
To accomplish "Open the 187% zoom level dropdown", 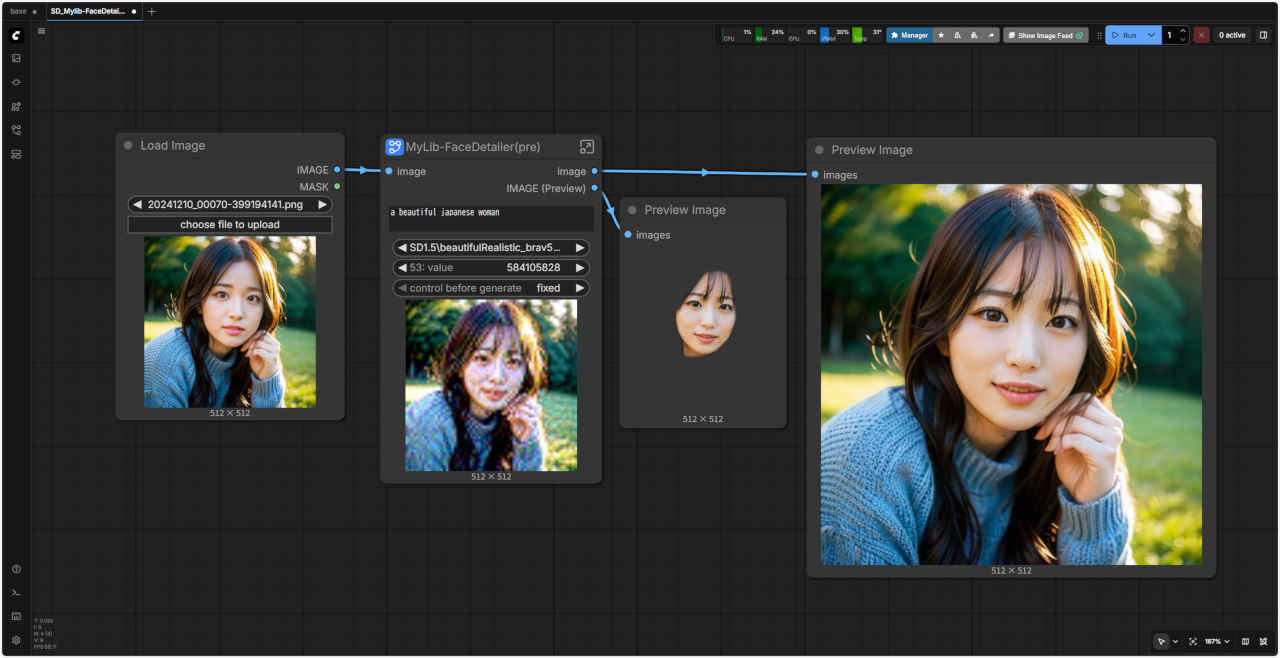I will pyautogui.click(x=1216, y=641).
